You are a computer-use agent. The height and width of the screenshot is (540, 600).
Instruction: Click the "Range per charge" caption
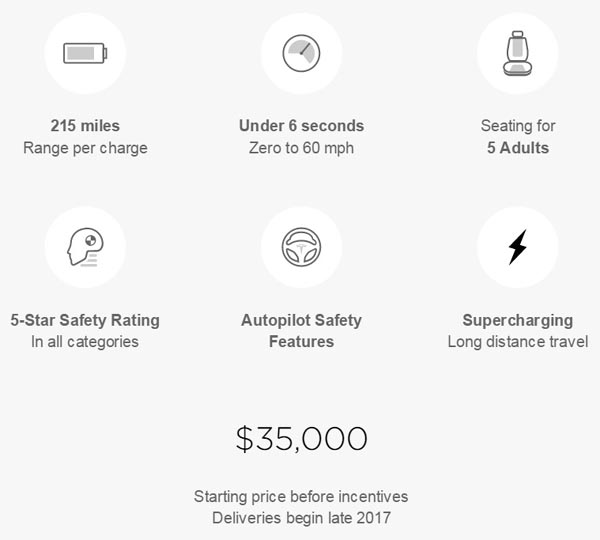pos(85,148)
